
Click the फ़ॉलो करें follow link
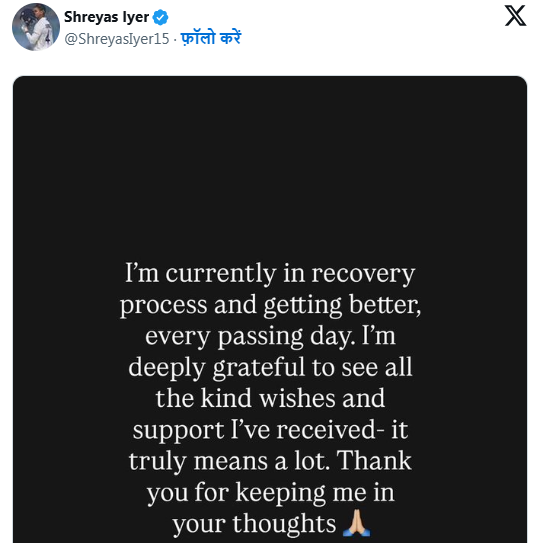(211, 38)
